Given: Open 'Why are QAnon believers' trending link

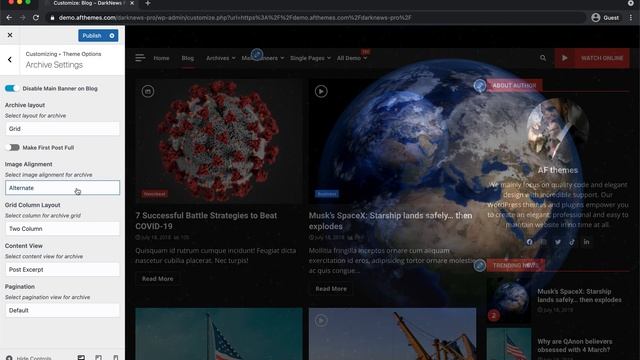Looking at the screenshot, I should coord(575,345).
